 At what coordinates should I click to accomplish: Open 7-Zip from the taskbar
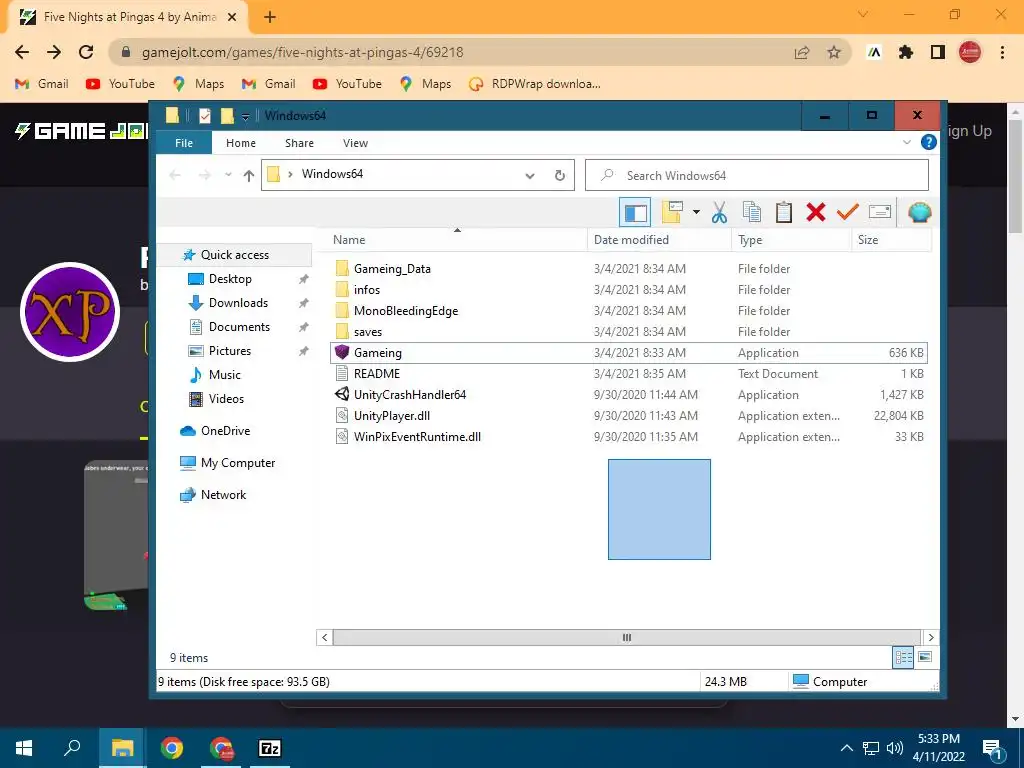(x=270, y=748)
